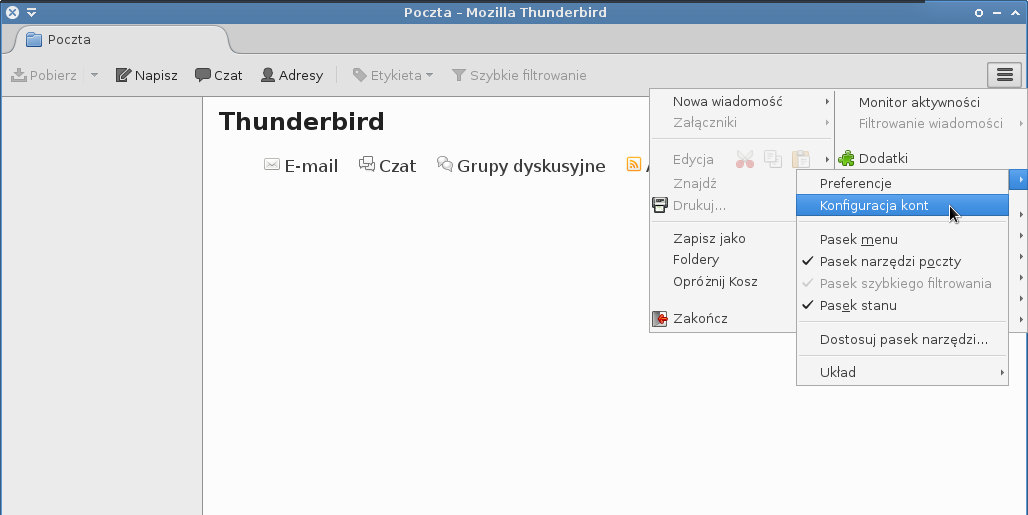The image size is (1028, 515).
Task: Open the Etykieta dropdown
Action: pyautogui.click(x=429, y=75)
